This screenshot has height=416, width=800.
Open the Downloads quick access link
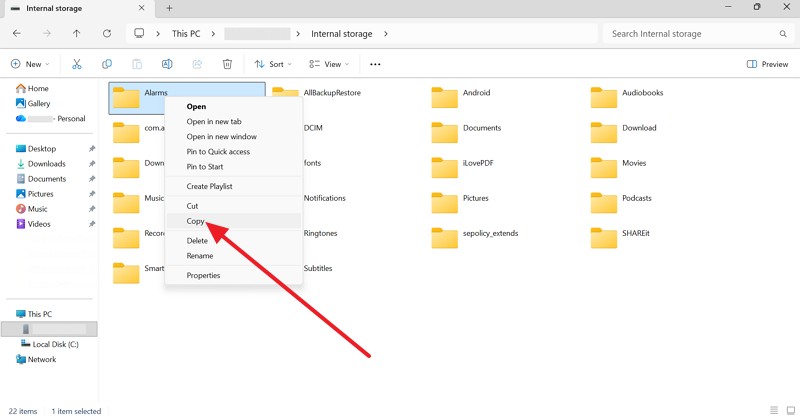(x=46, y=164)
